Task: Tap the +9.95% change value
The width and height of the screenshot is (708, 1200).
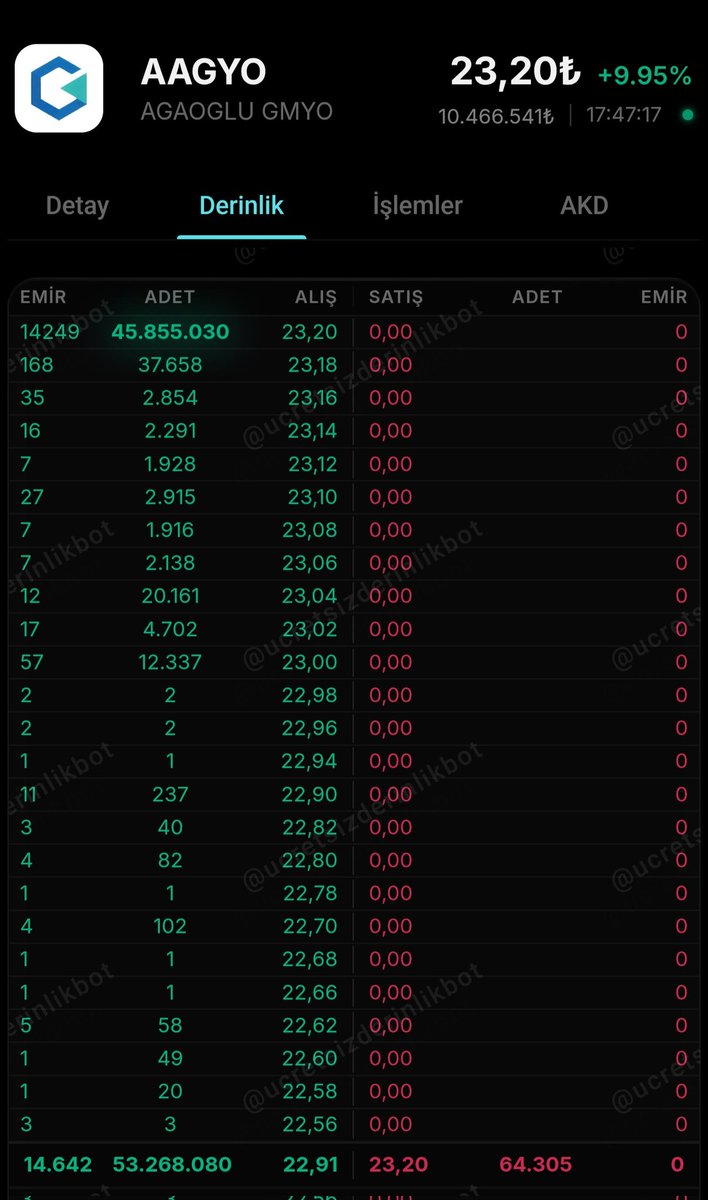Action: (x=645, y=75)
